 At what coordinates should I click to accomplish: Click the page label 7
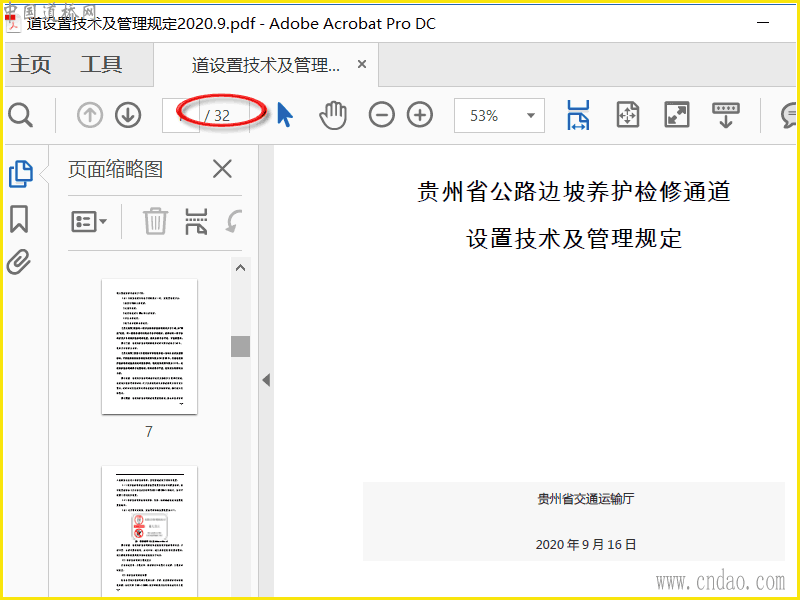pos(149,432)
